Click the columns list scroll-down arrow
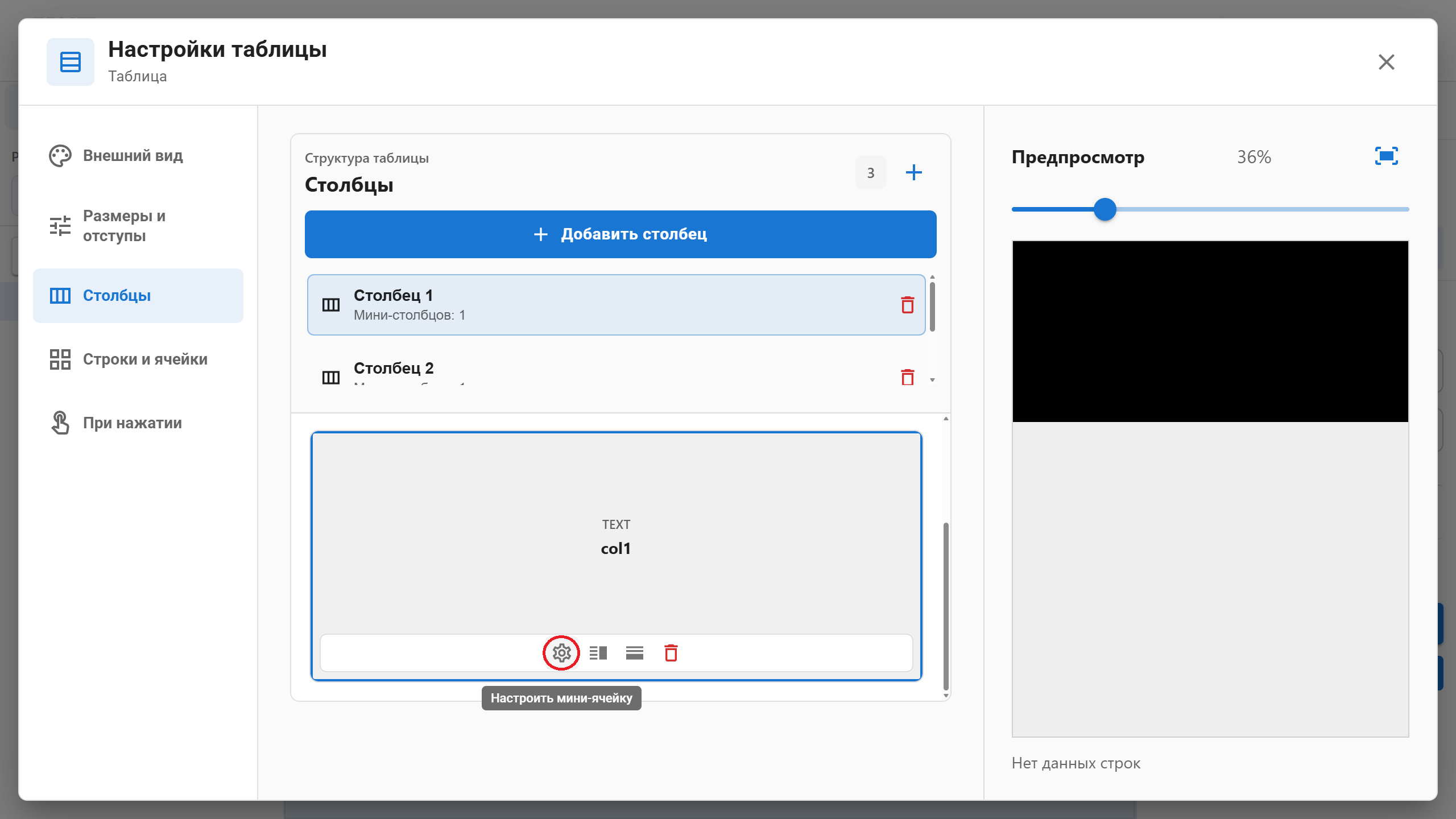Viewport: 1456px width, 819px height. point(932,380)
